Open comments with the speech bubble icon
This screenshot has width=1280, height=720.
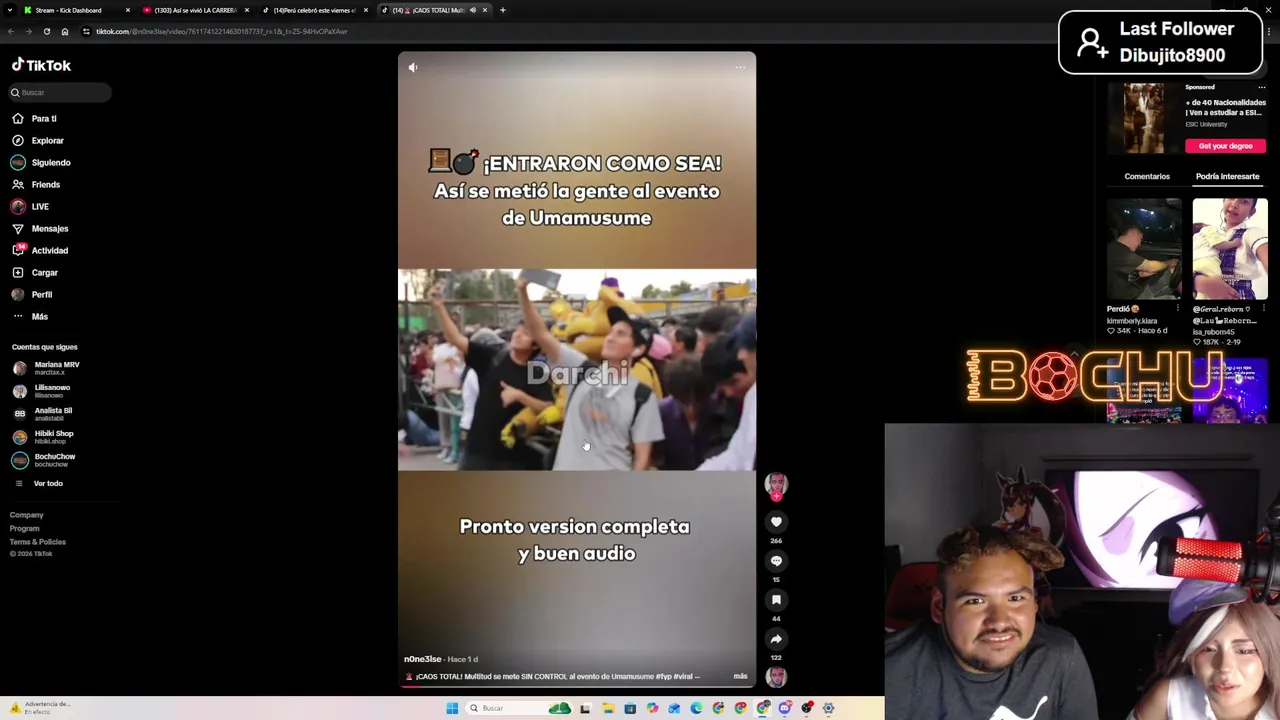pos(776,561)
